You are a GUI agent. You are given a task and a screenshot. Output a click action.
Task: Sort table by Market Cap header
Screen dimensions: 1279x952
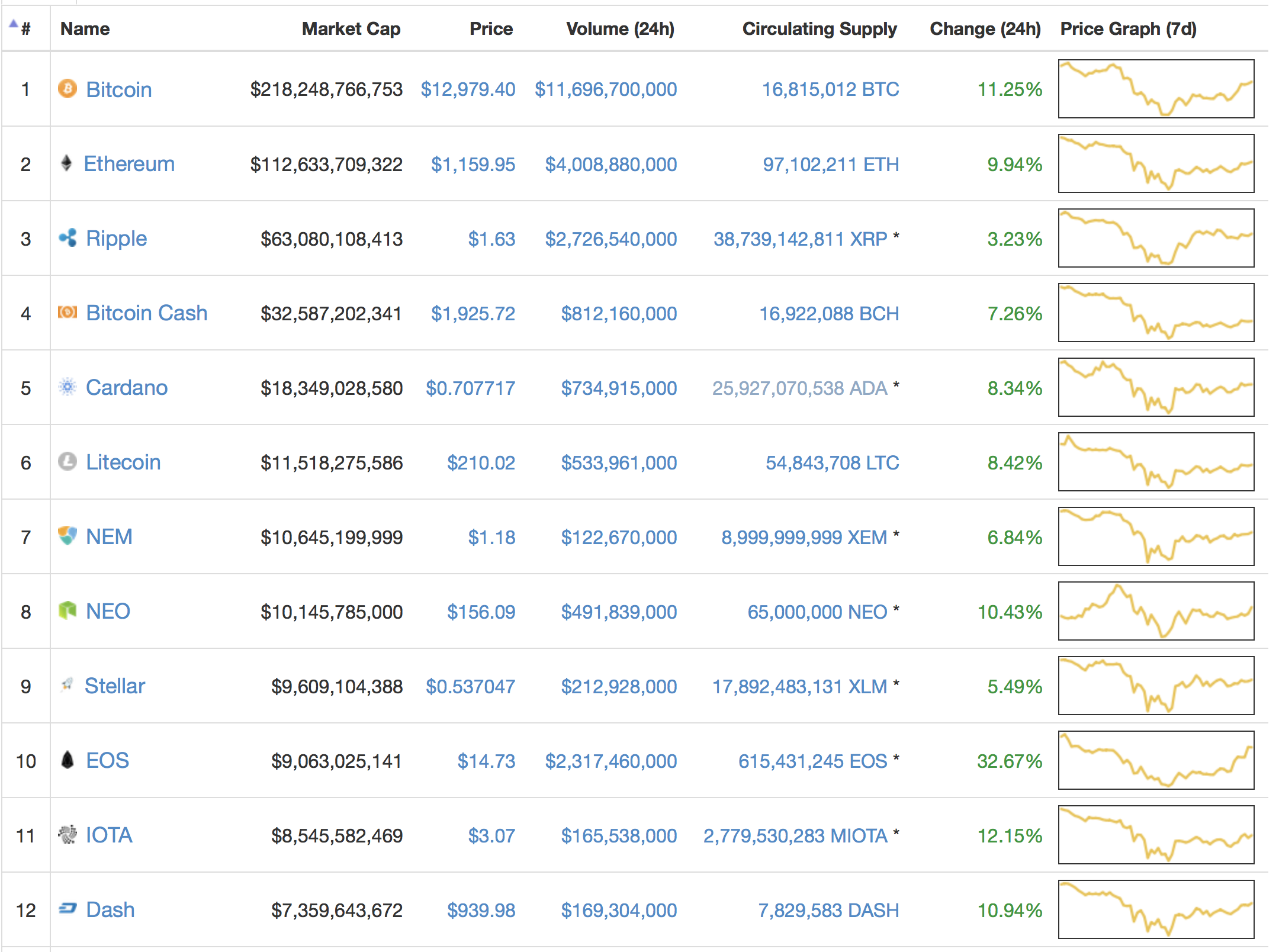[351, 28]
